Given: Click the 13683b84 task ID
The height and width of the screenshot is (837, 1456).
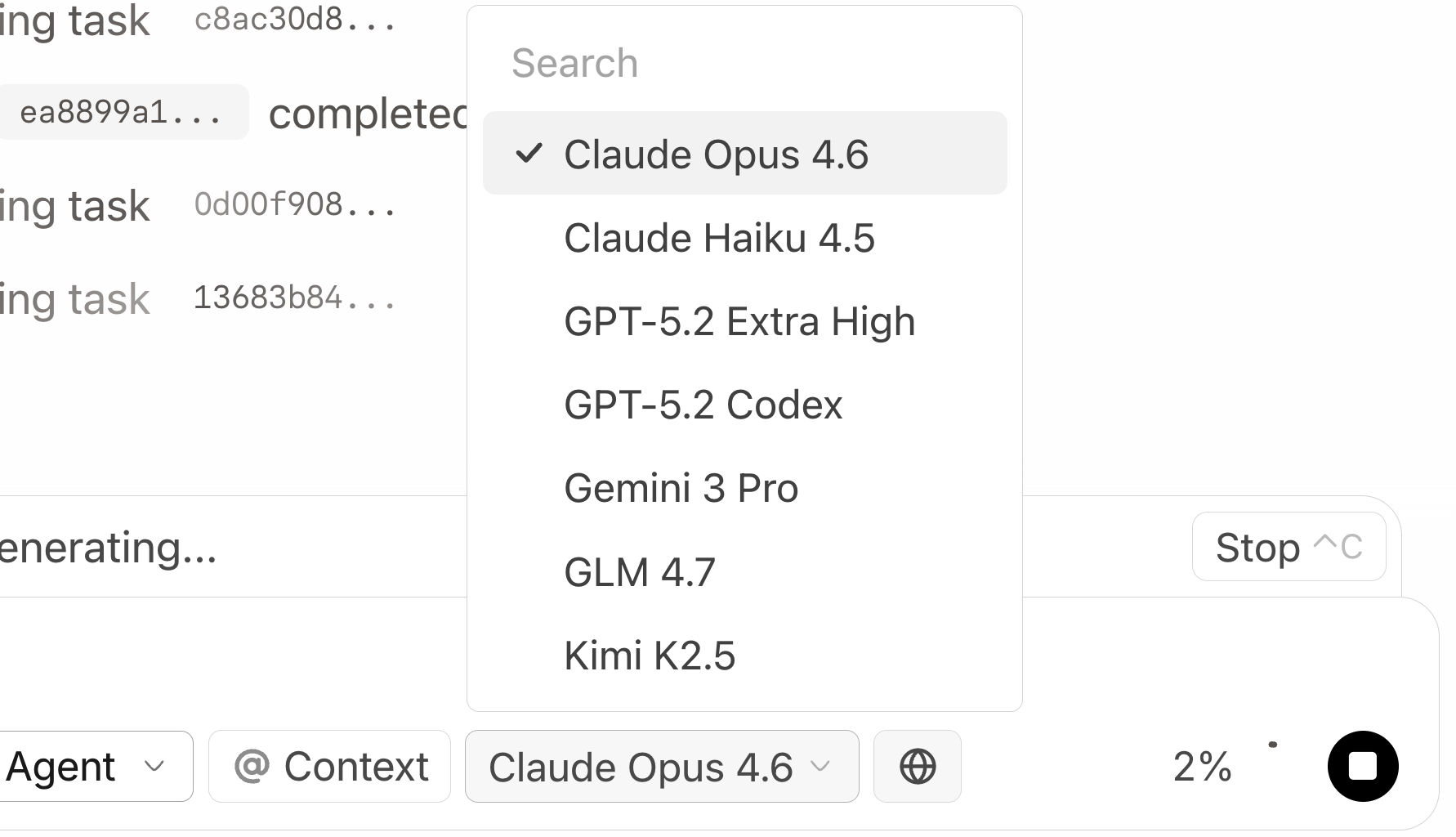Looking at the screenshot, I should 294,298.
